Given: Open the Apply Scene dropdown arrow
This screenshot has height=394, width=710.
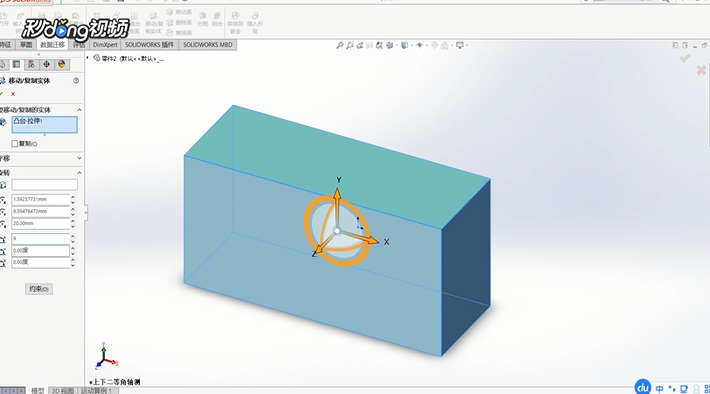Looking at the screenshot, I should (451, 45).
